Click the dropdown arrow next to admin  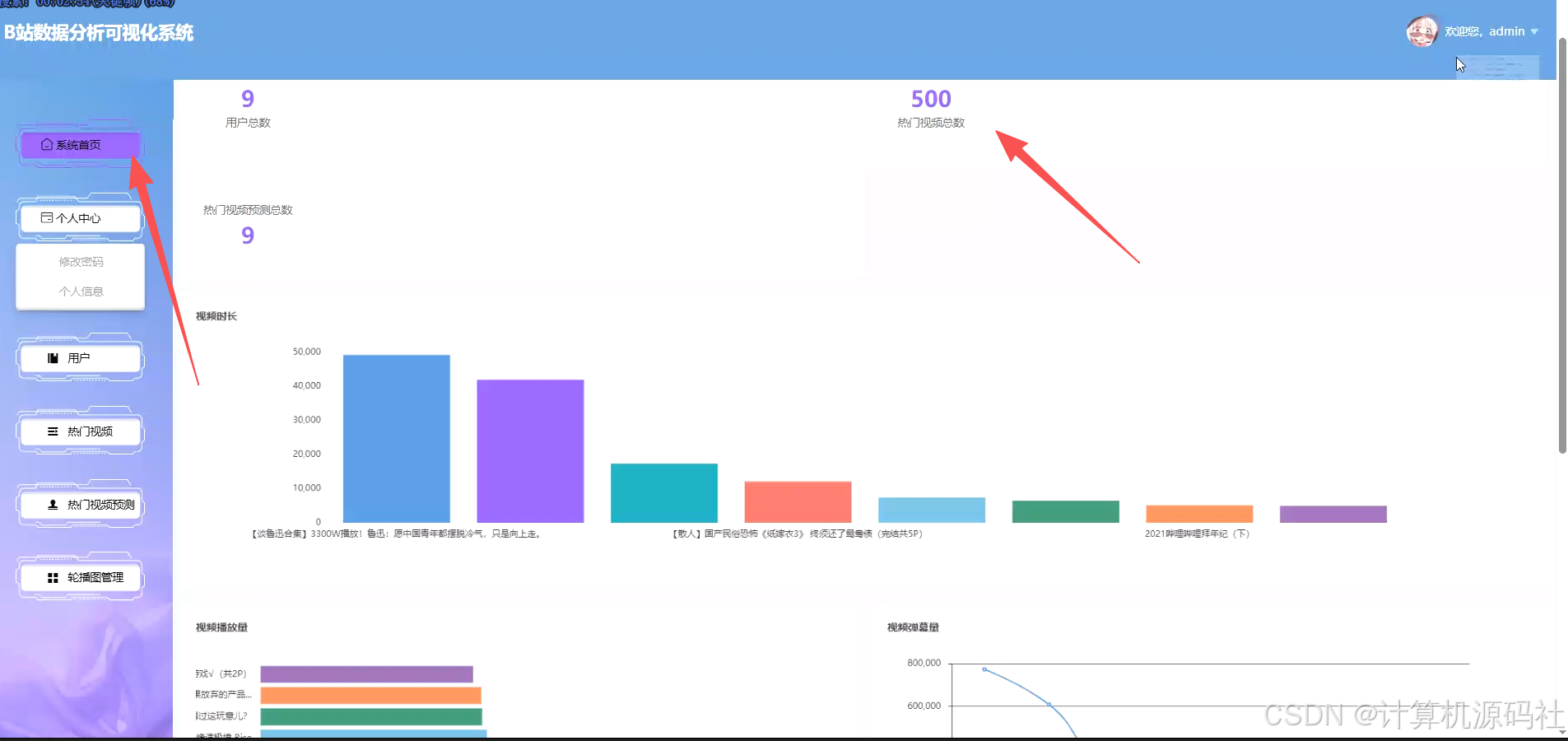1534,32
